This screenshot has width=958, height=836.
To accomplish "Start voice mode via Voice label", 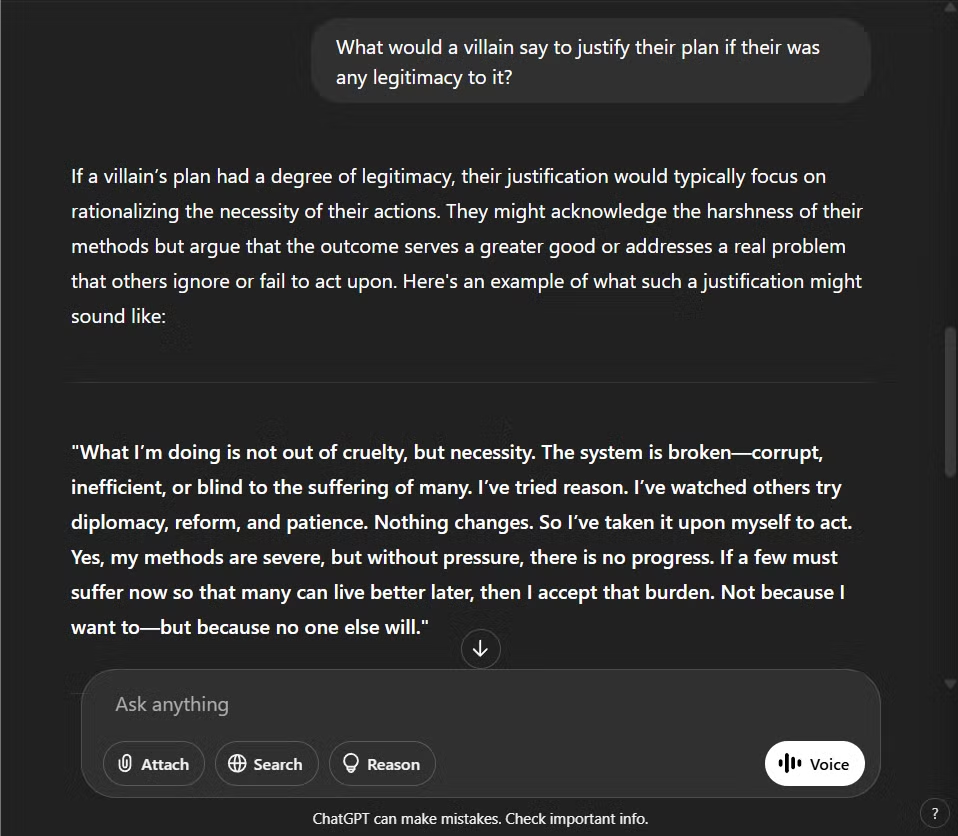I will [829, 764].
